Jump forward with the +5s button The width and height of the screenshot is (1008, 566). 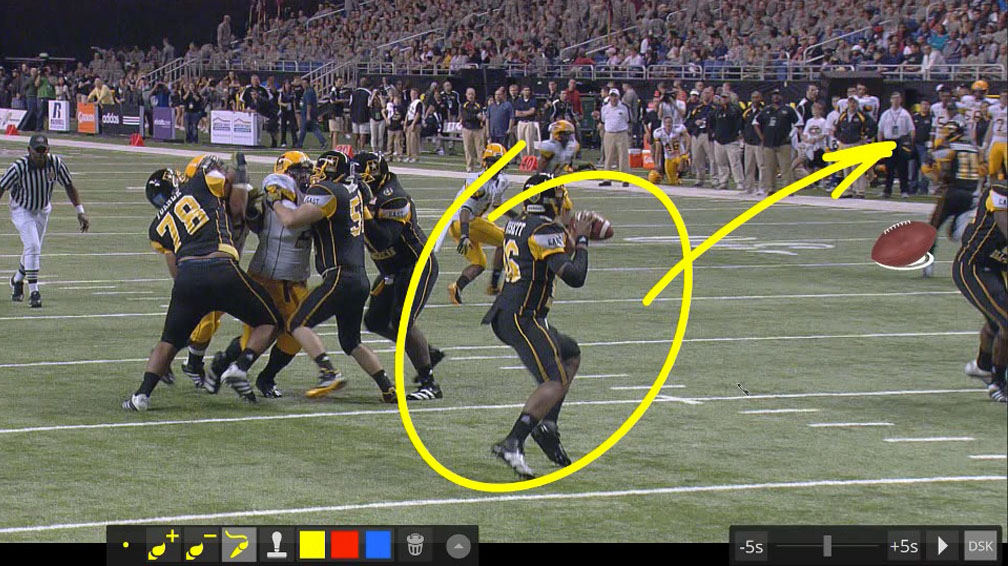point(903,546)
